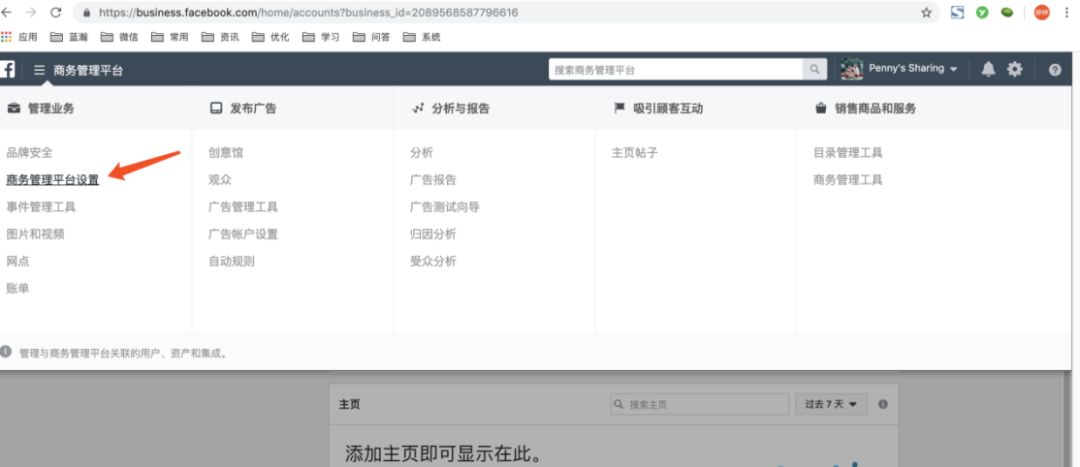Open the hamburger menu beside 商务管理平台

(39, 70)
